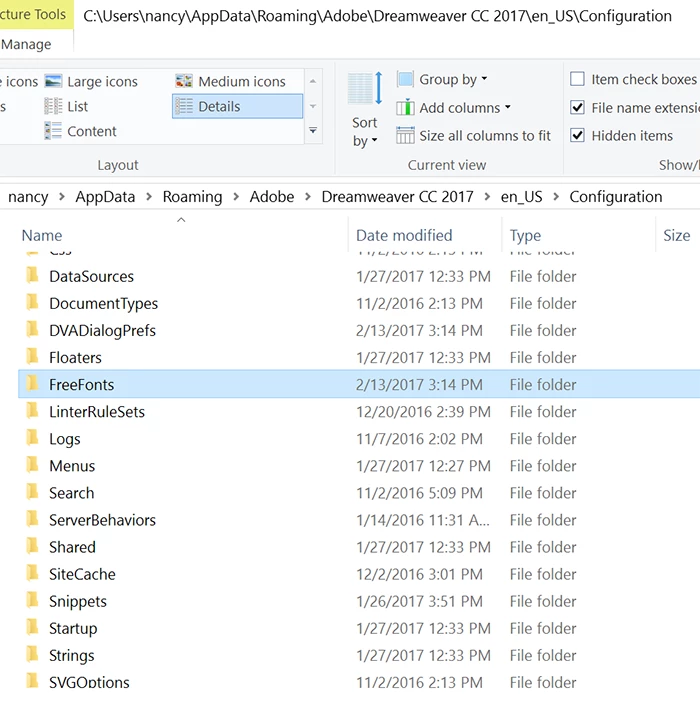Select the Large icons layout option
Image resolution: width=700 pixels, height=704 pixels.
92,81
